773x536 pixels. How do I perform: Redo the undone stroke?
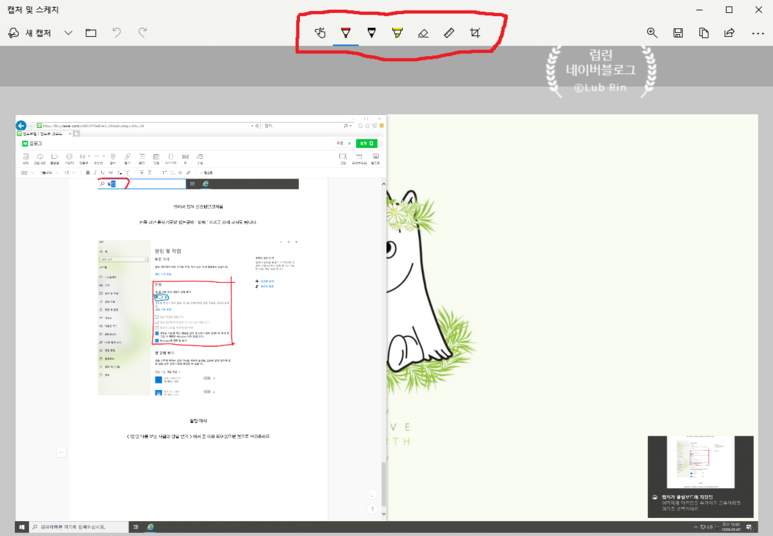tap(142, 33)
